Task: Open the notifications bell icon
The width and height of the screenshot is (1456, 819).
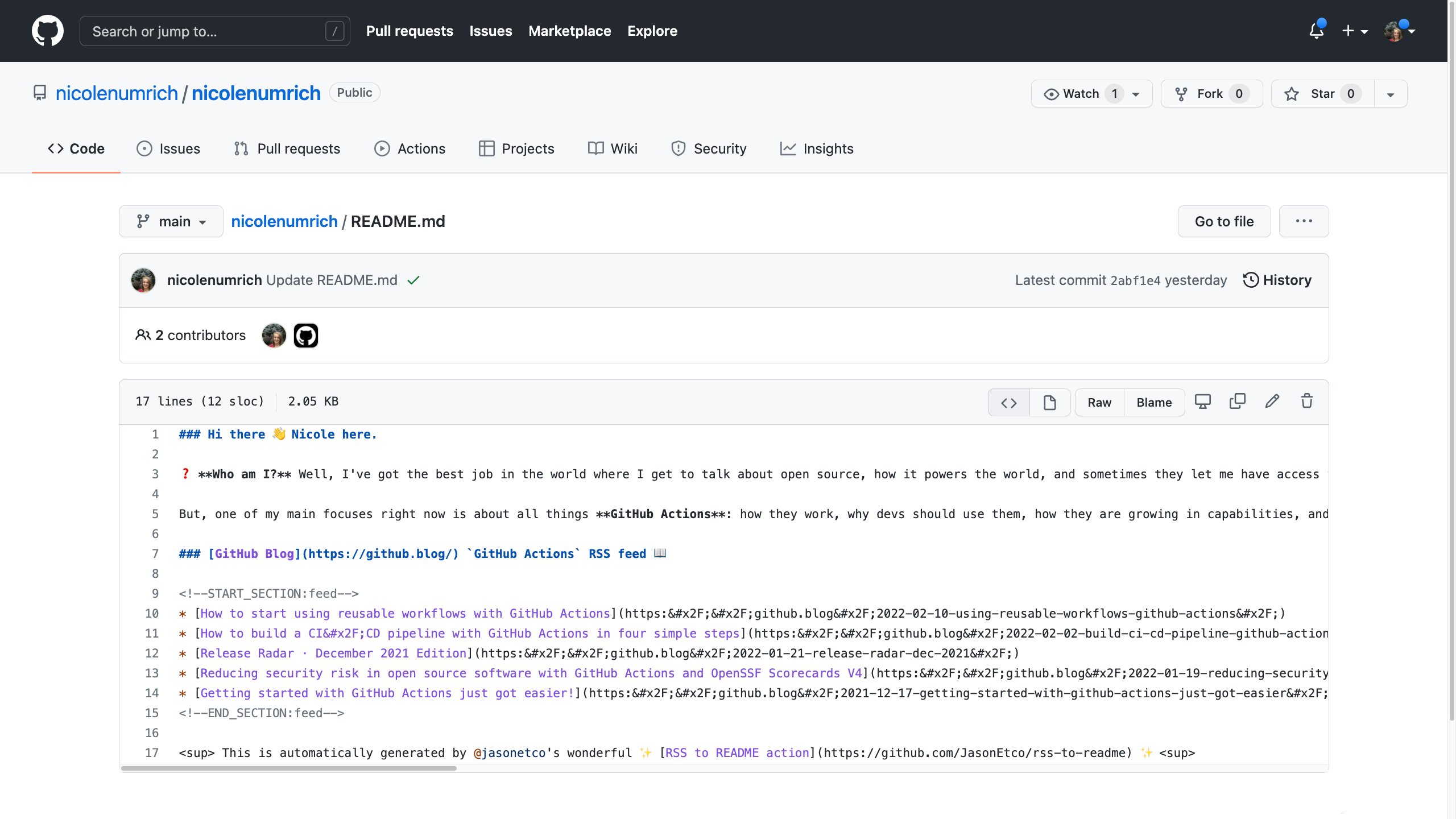Action: [1316, 31]
